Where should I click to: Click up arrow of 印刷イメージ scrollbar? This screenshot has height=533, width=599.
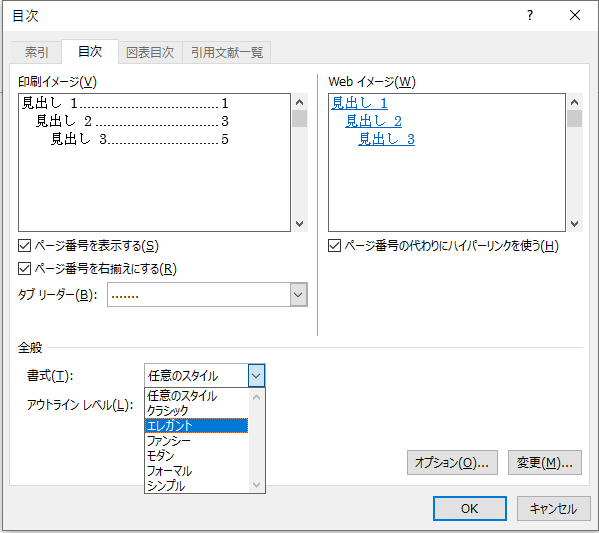300,102
